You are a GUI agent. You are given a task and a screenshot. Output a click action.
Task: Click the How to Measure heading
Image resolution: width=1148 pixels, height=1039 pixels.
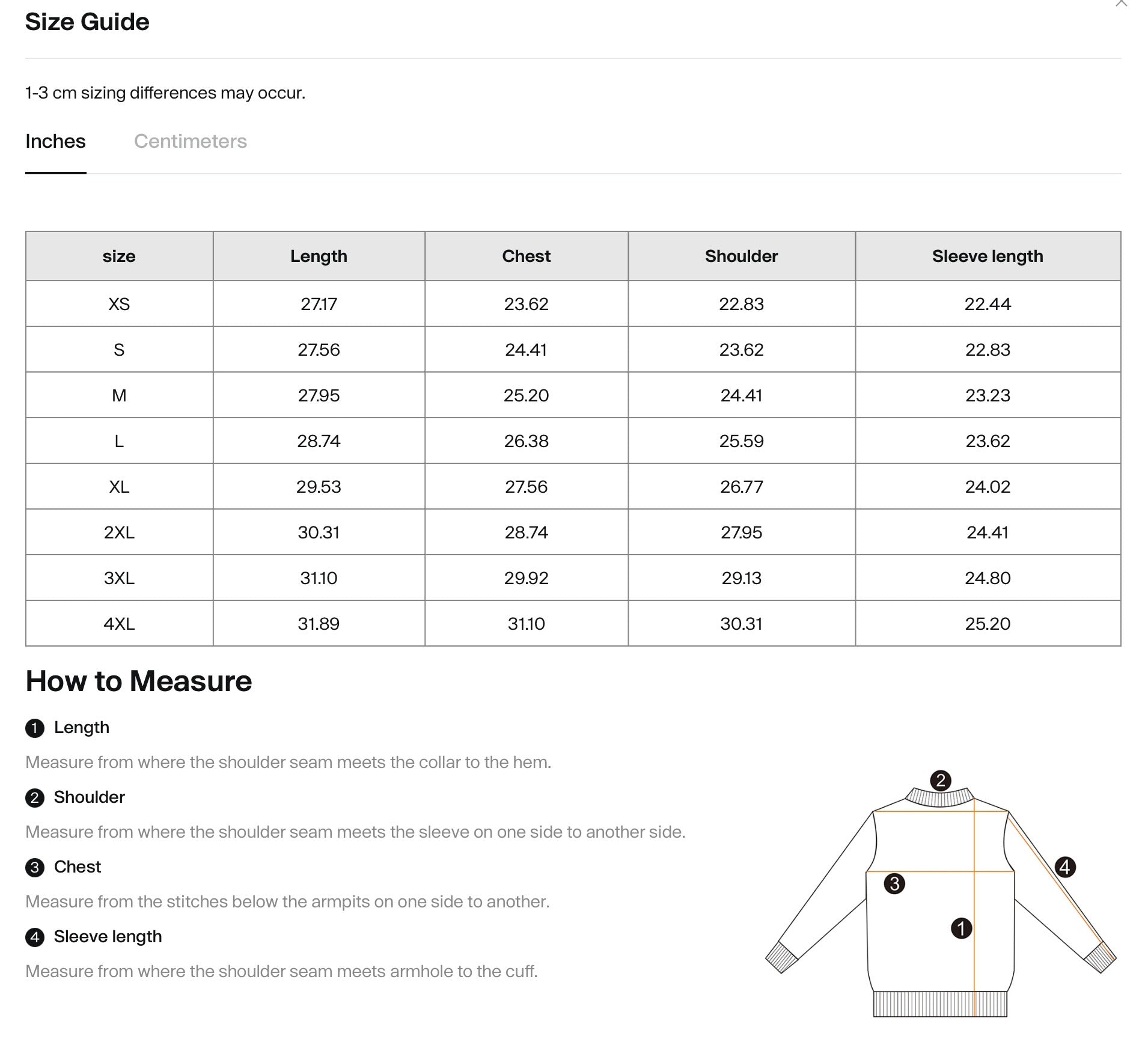(138, 681)
